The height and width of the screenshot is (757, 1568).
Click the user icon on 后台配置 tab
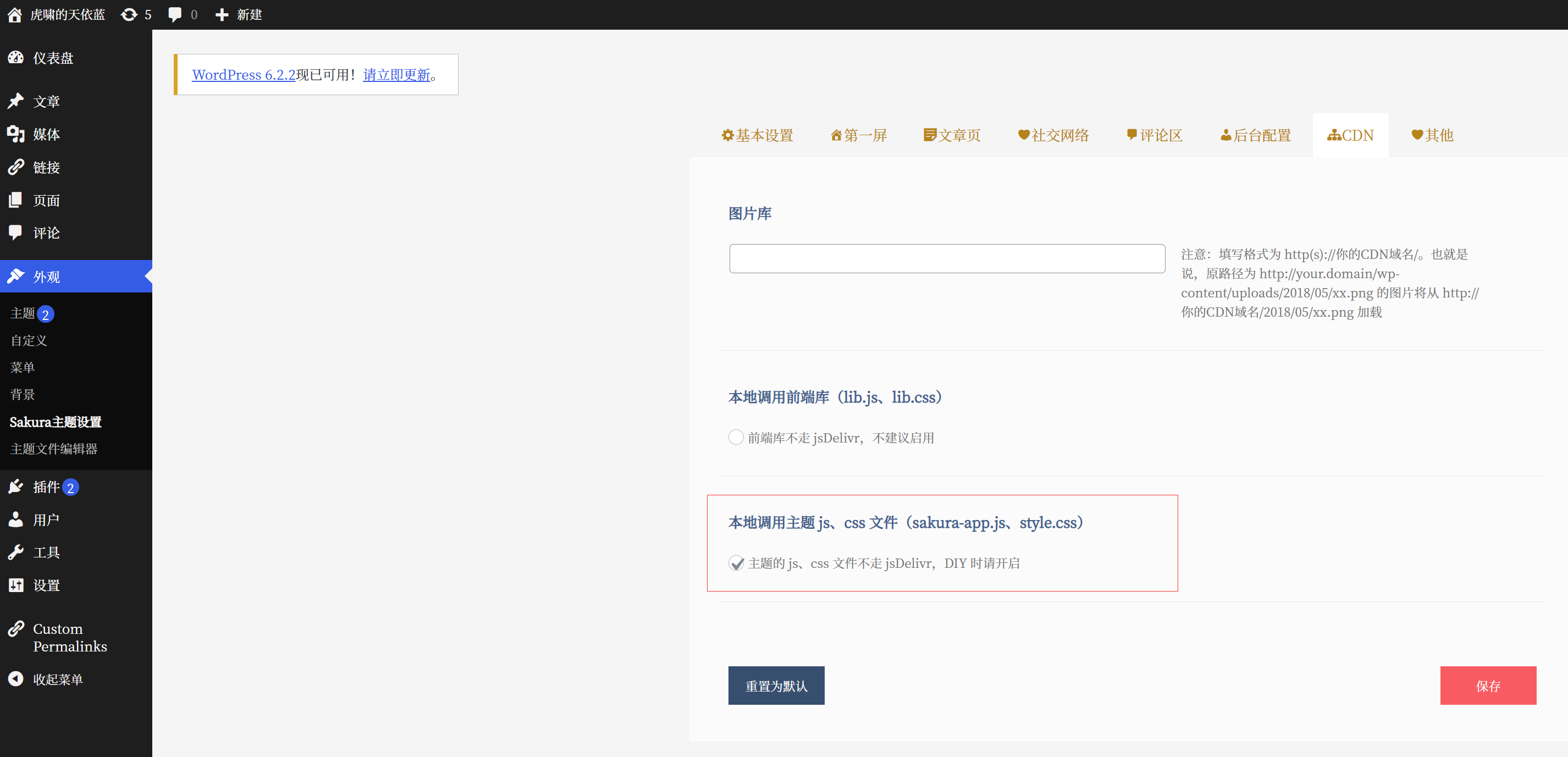click(x=1226, y=135)
